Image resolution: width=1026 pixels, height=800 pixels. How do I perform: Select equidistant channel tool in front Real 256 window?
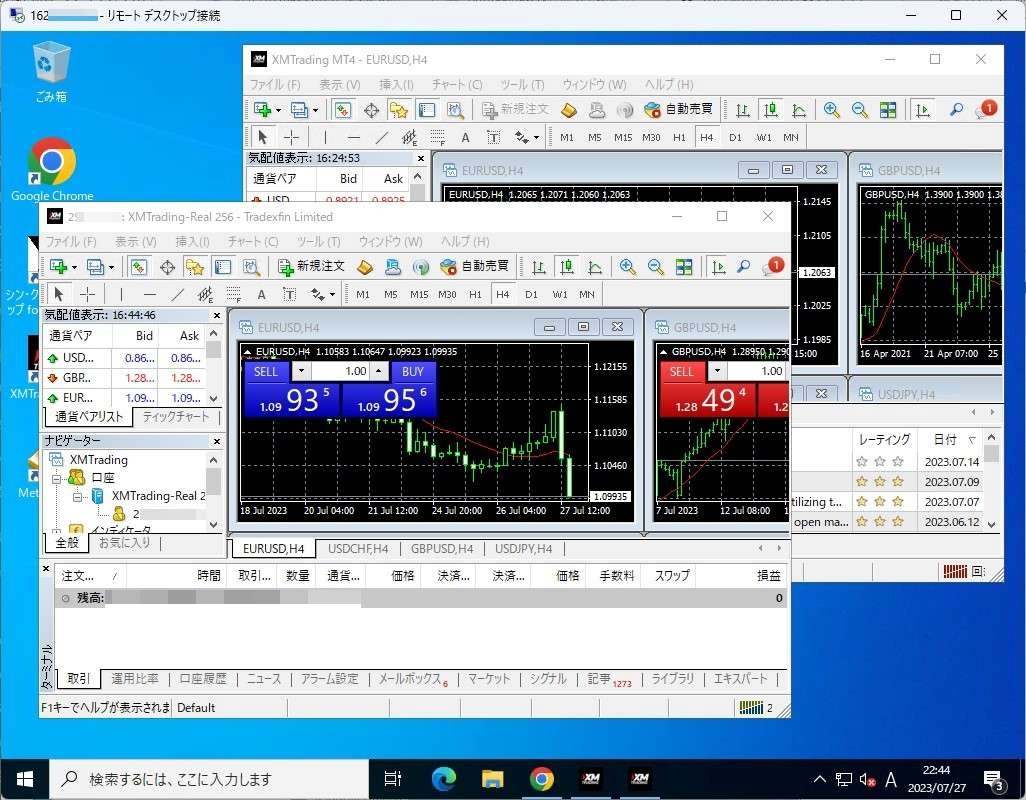pos(205,294)
